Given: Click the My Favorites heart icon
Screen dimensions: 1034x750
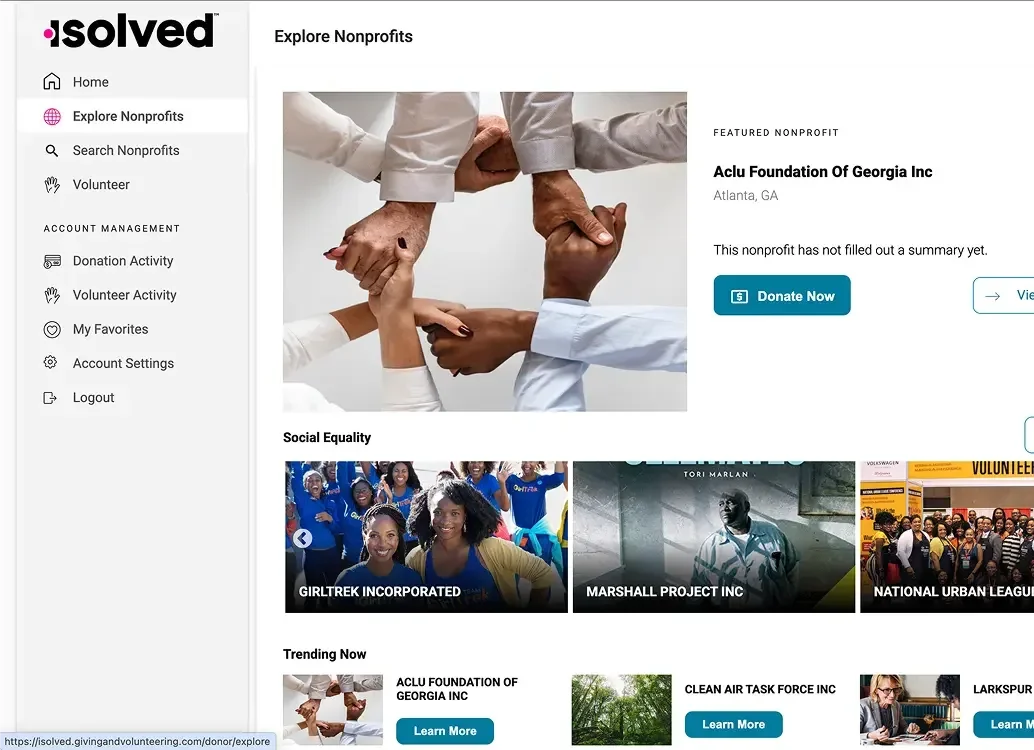Looking at the screenshot, I should [52, 329].
